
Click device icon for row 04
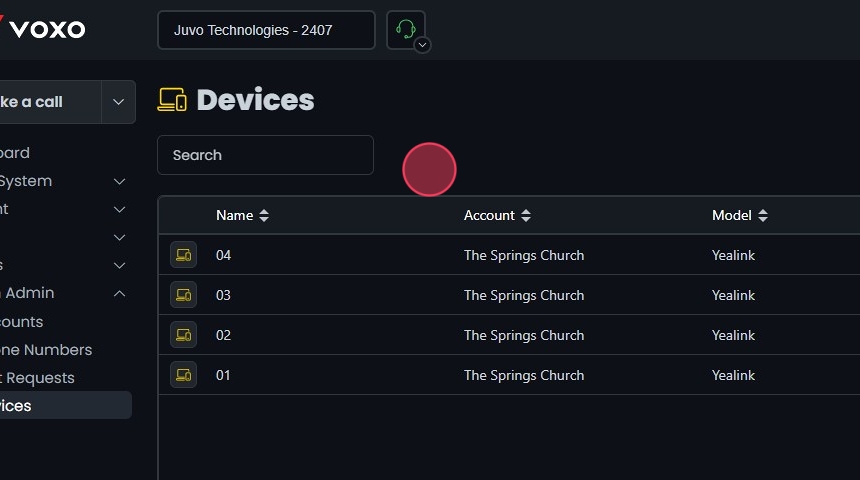pyautogui.click(x=183, y=255)
